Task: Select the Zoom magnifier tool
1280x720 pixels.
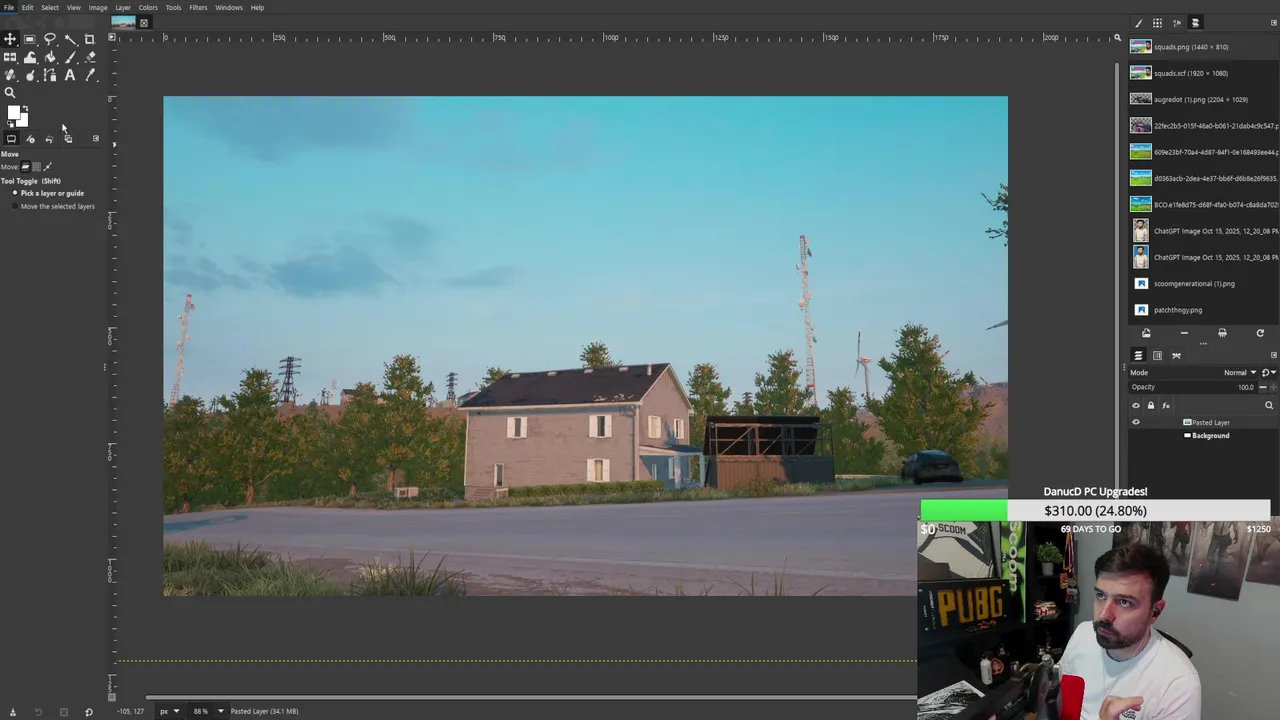Action: coord(10,92)
